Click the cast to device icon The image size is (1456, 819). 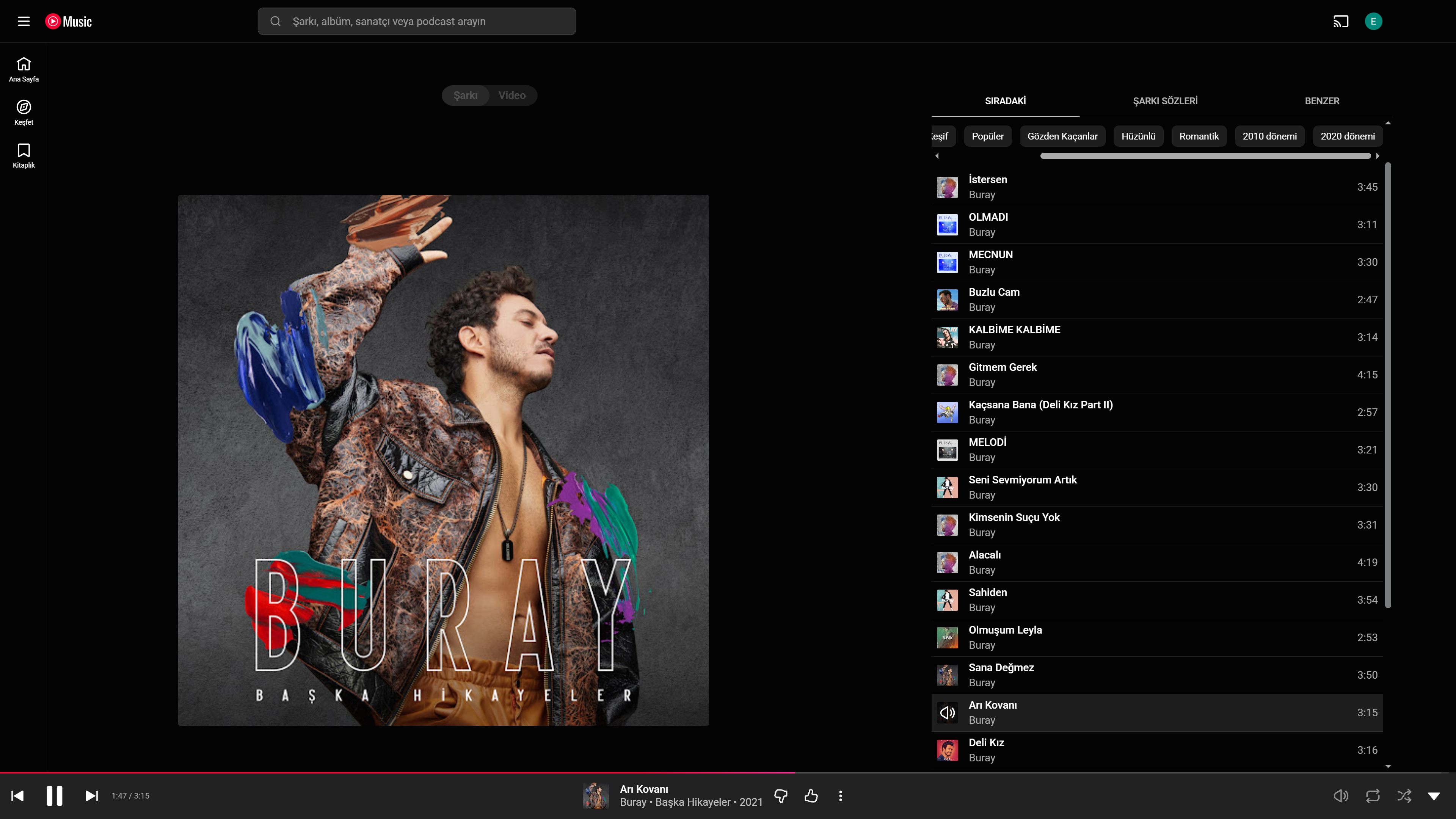click(x=1341, y=22)
